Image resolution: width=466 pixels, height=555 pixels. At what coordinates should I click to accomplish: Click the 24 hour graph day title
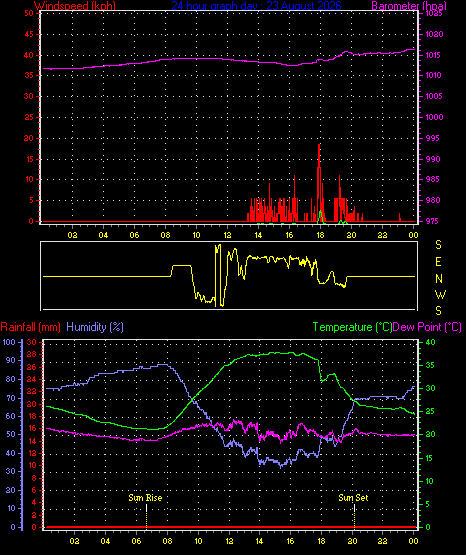[256, 5]
